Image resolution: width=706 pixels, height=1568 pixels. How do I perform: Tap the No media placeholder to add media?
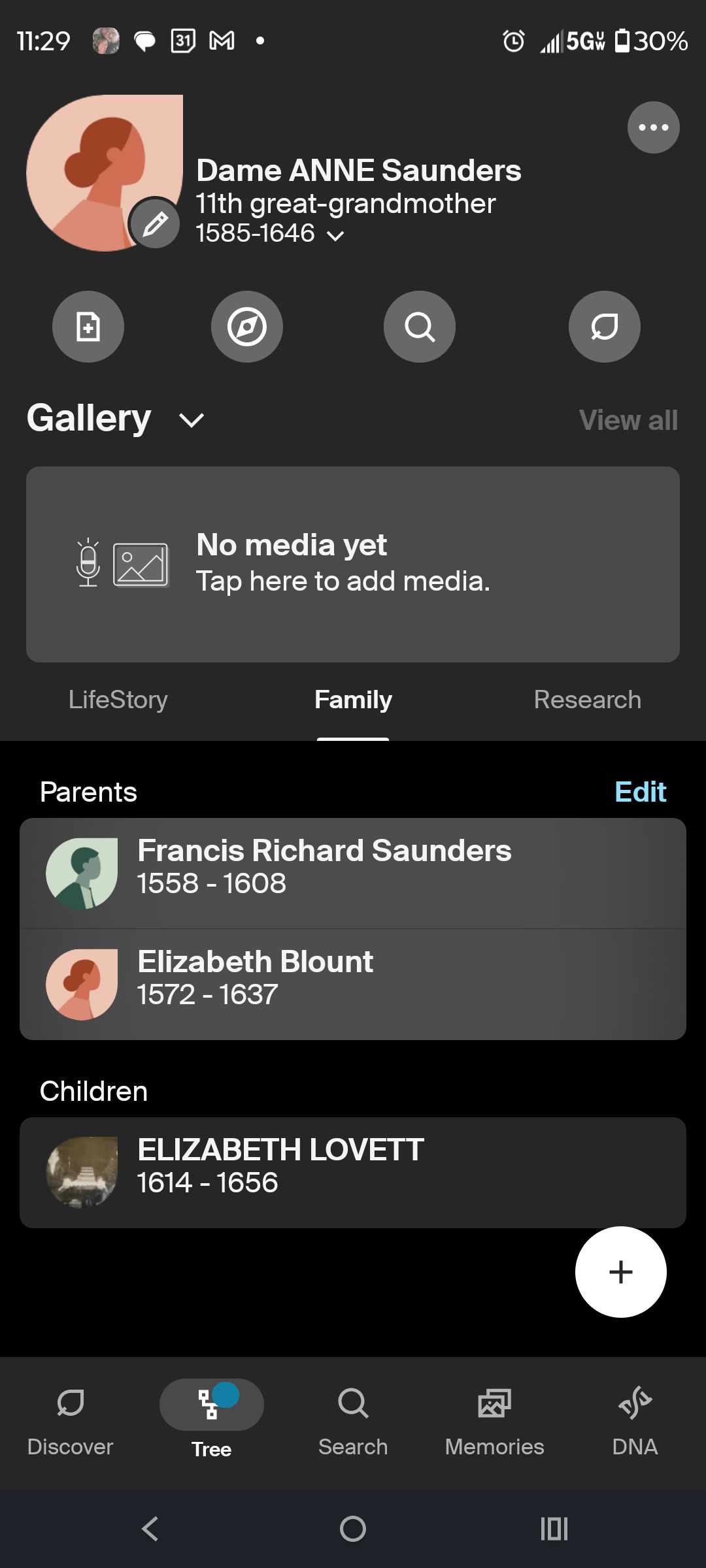point(353,563)
